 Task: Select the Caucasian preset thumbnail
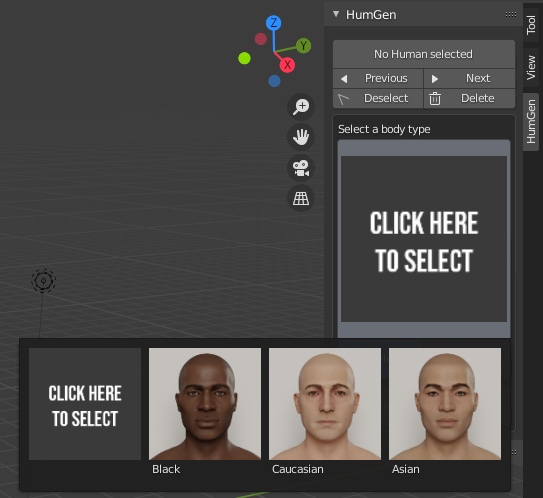[x=325, y=404]
